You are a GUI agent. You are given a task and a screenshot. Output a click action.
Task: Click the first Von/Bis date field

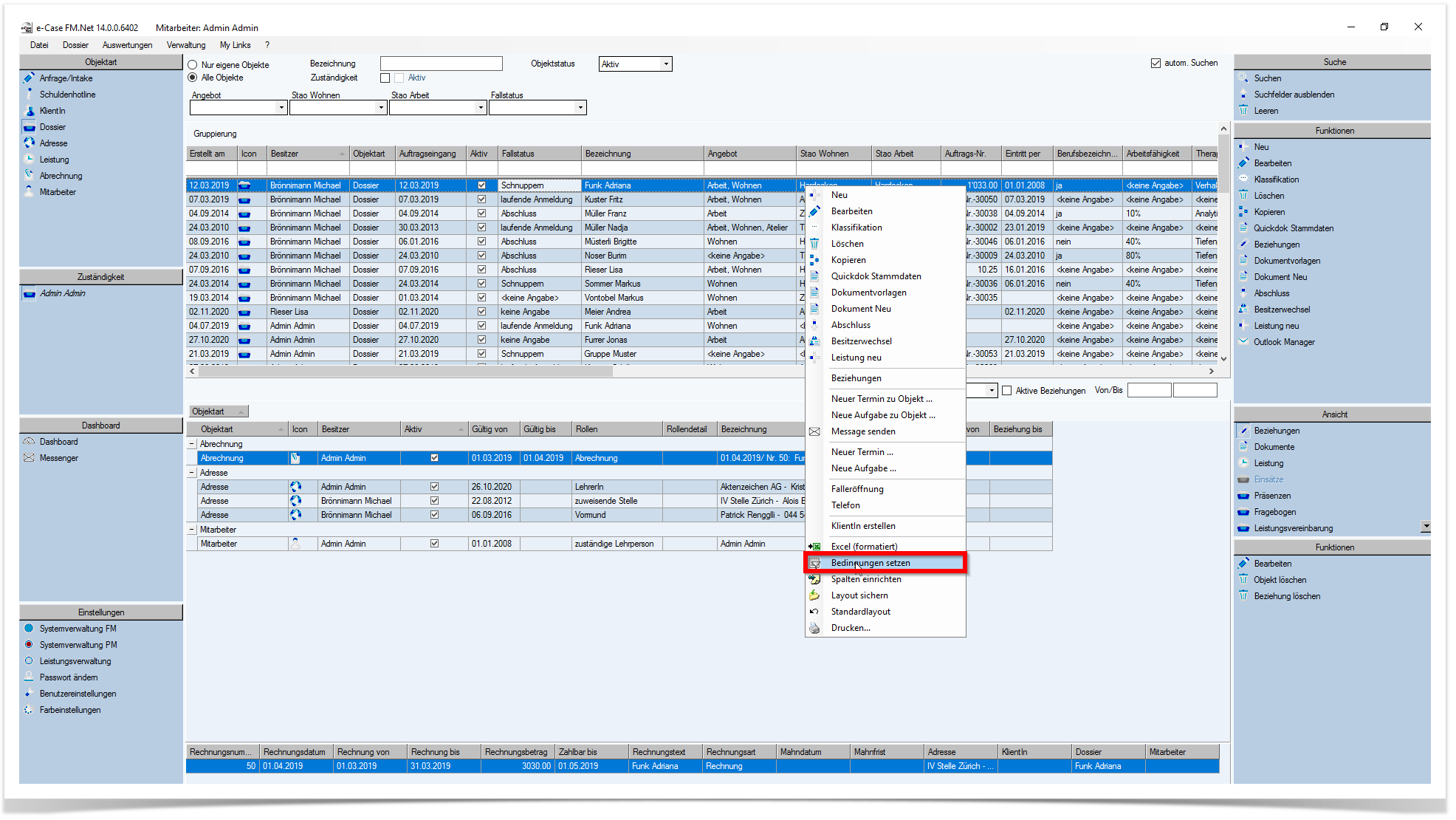[x=1149, y=390]
